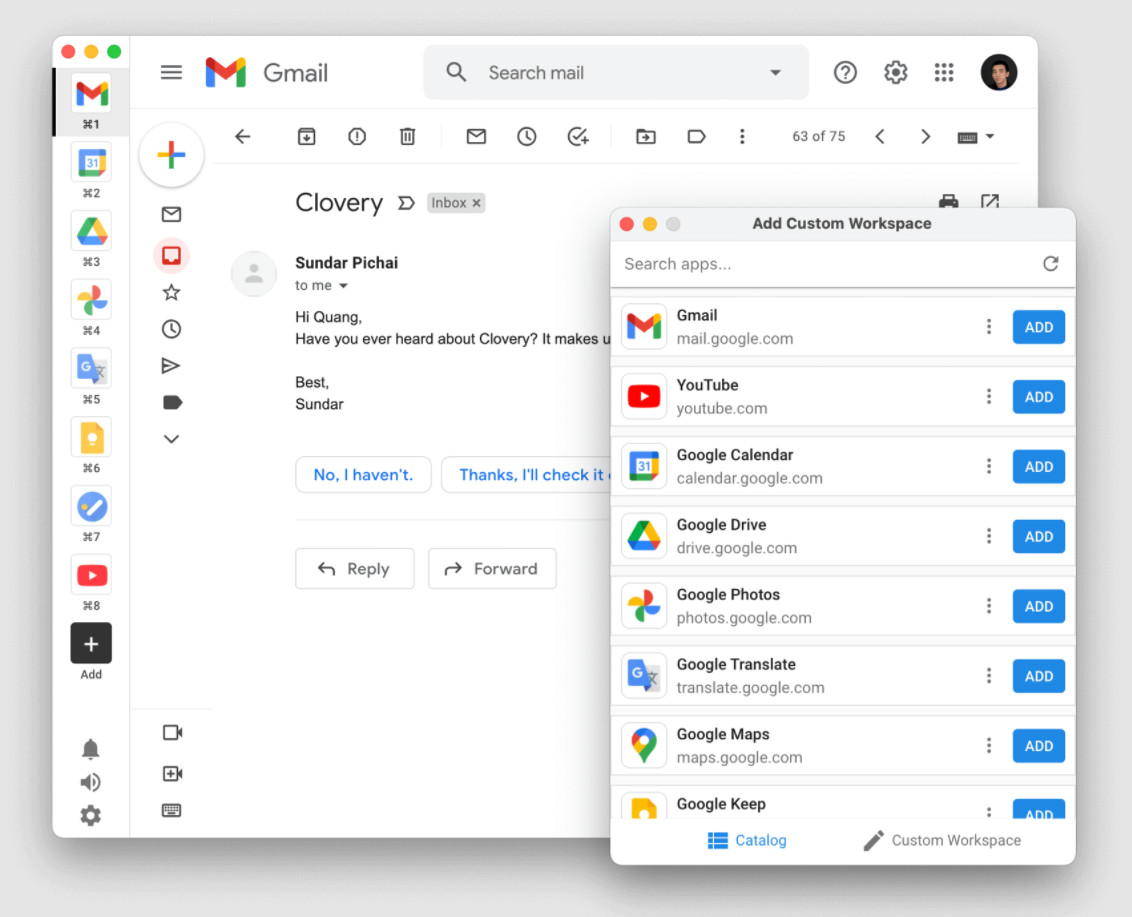Click the Add workspace plus button
1132x917 pixels.
coord(91,643)
